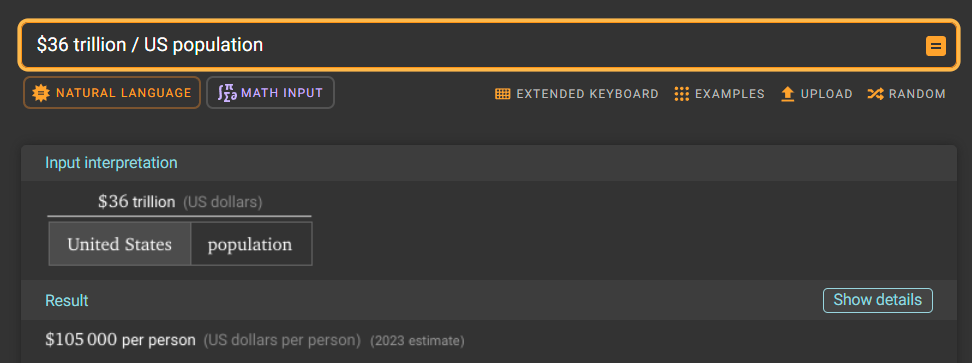Click the $36 trillion numerator text

point(136,202)
